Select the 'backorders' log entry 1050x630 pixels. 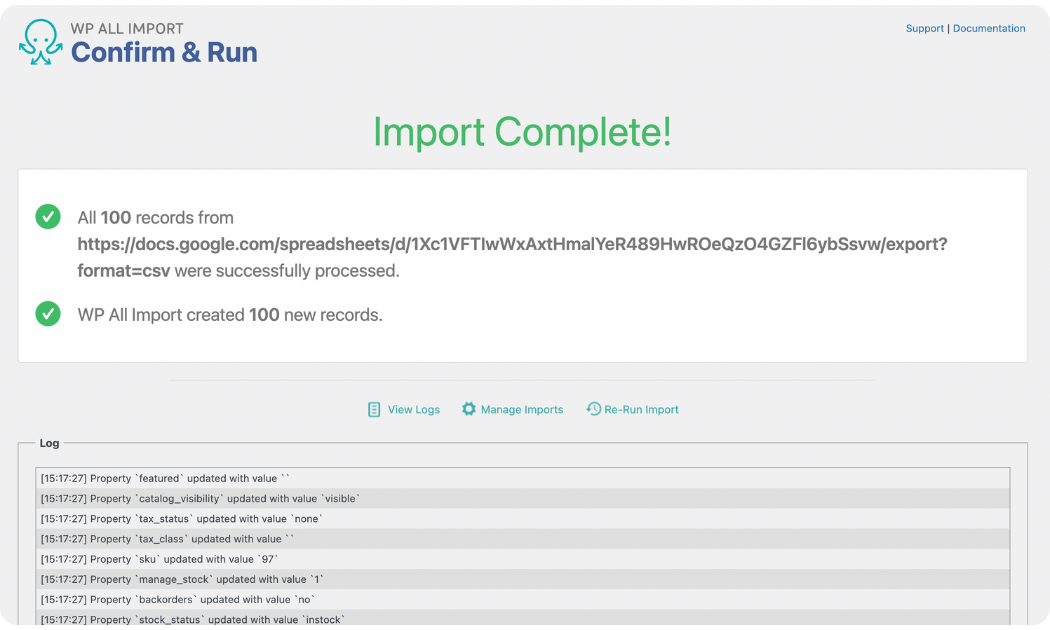coord(179,600)
